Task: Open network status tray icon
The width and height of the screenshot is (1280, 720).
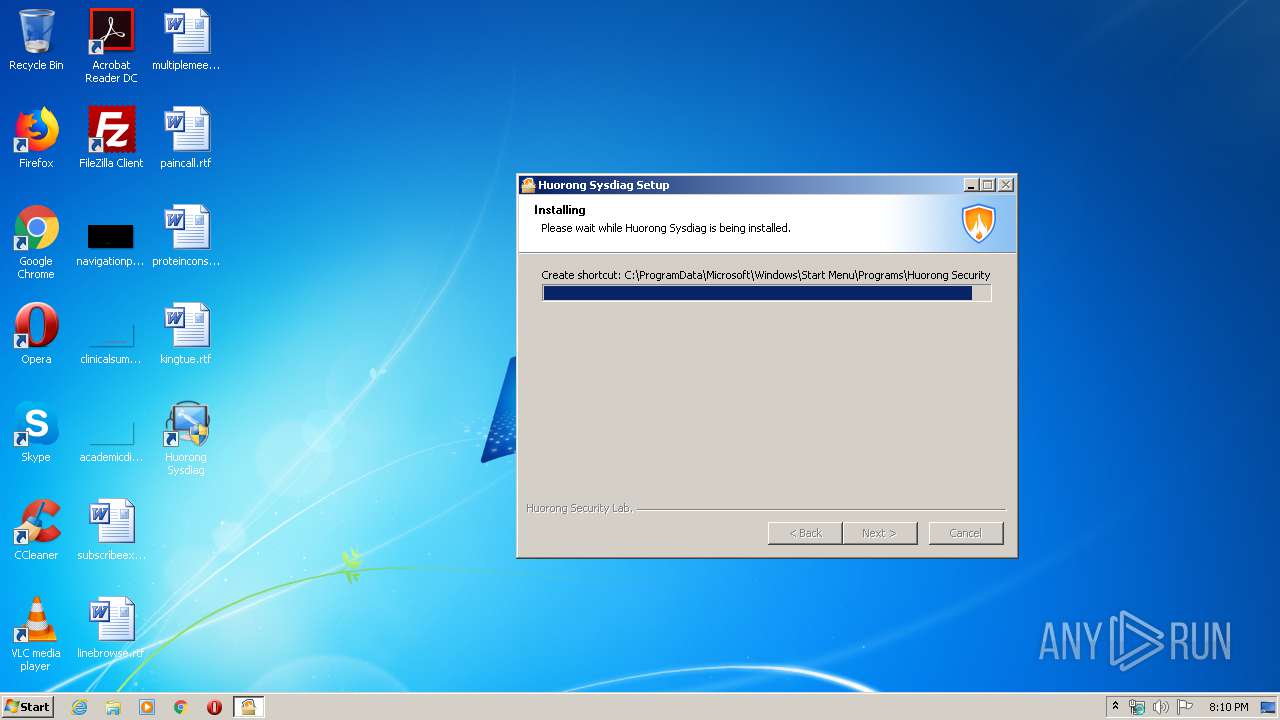Action: tap(1137, 707)
